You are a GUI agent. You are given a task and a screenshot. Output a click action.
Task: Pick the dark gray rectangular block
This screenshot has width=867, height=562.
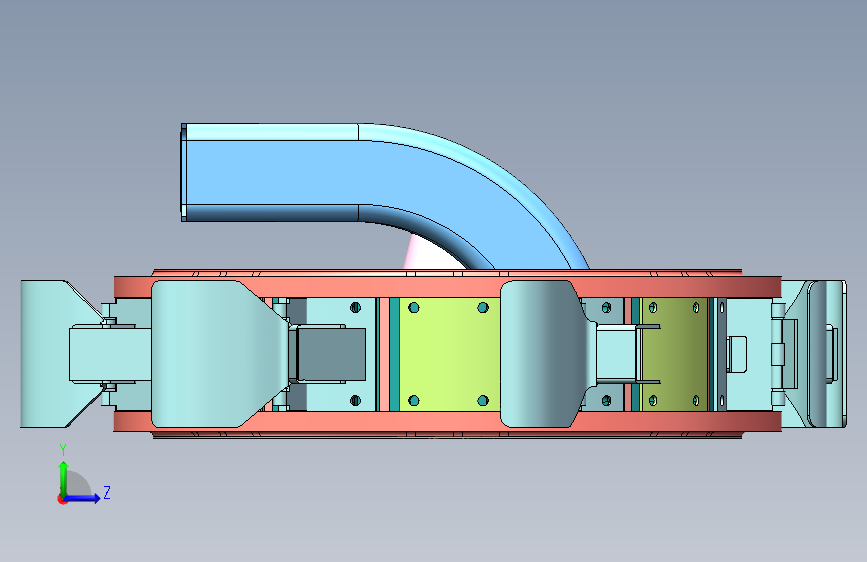332,354
